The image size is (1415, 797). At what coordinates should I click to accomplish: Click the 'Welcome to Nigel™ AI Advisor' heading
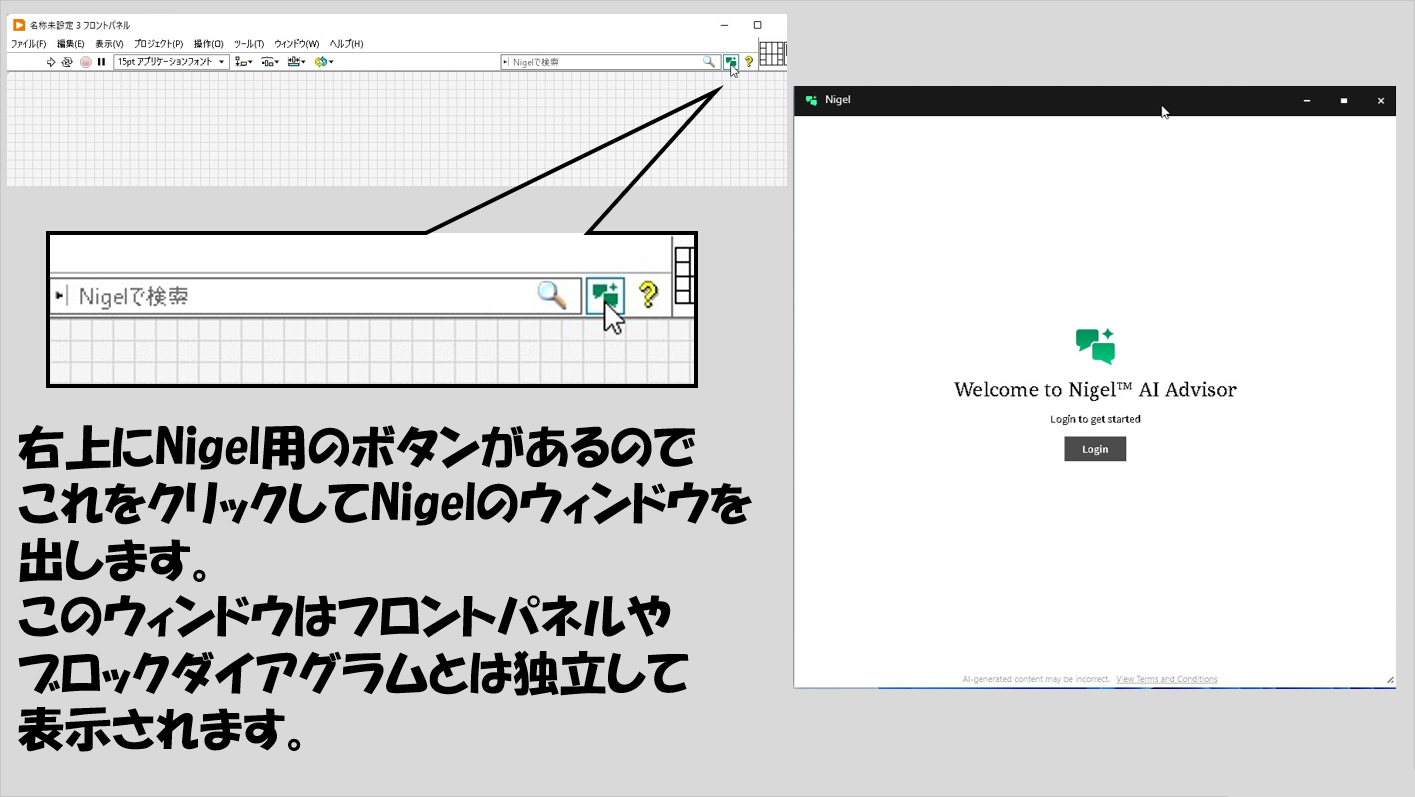[1095, 390]
